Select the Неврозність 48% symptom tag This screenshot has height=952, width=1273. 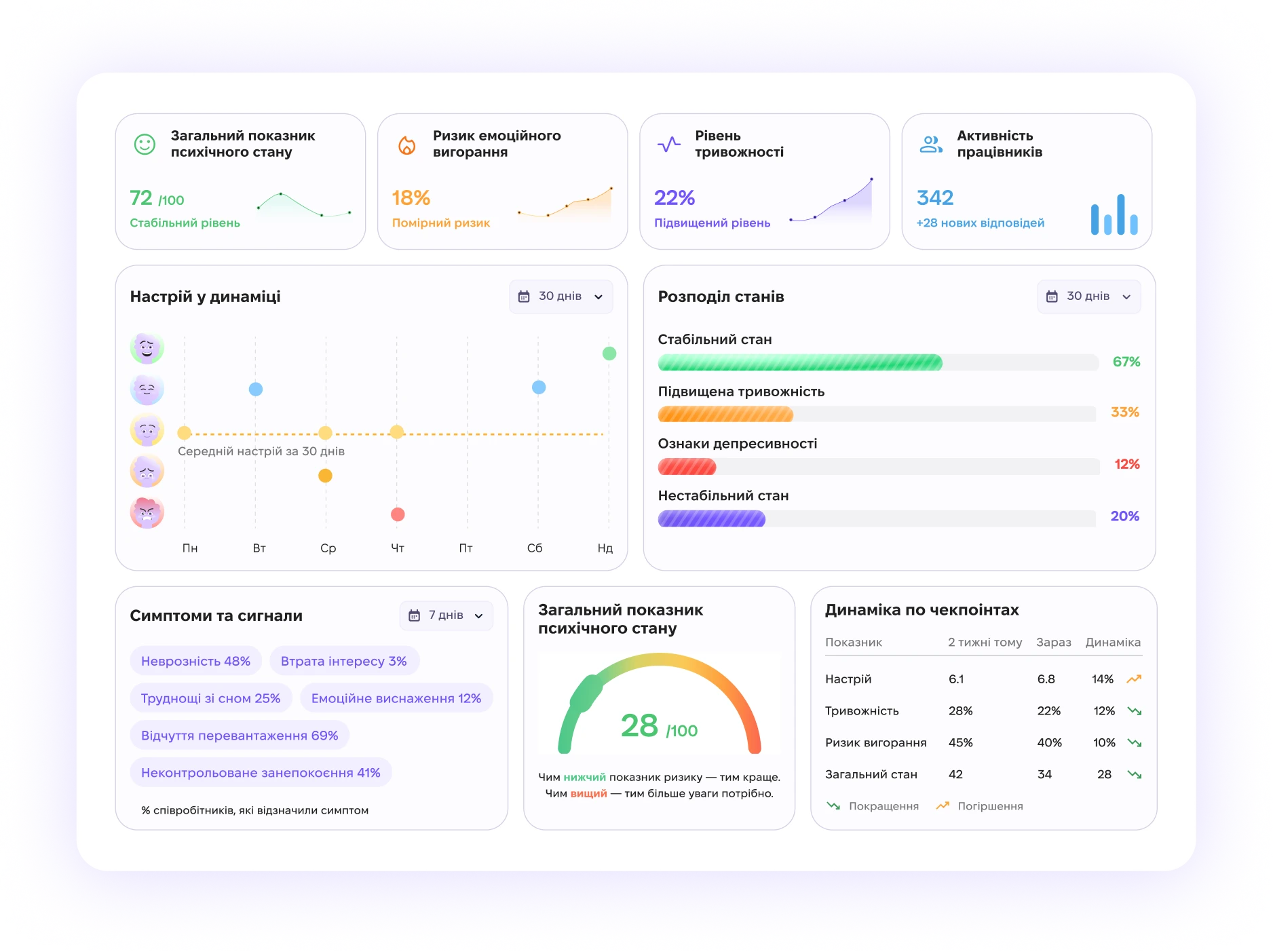click(195, 661)
